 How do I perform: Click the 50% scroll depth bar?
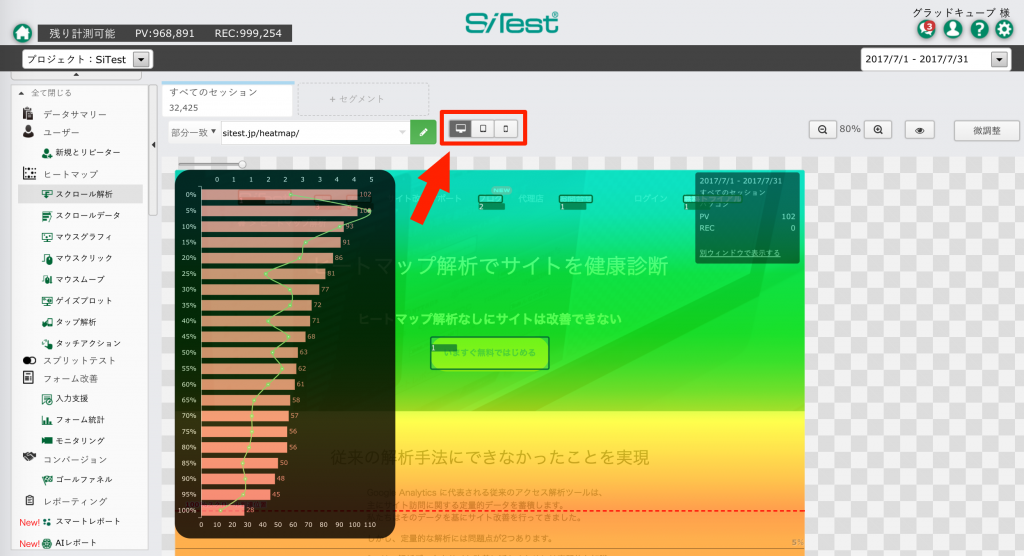pos(249,352)
